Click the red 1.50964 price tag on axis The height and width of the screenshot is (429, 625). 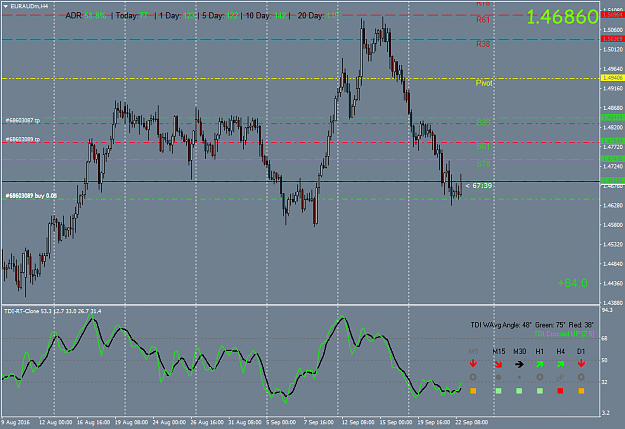(x=612, y=15)
